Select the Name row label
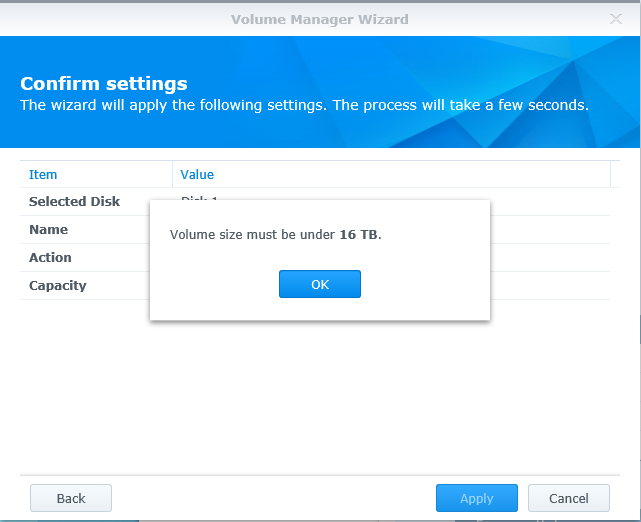 tap(48, 229)
